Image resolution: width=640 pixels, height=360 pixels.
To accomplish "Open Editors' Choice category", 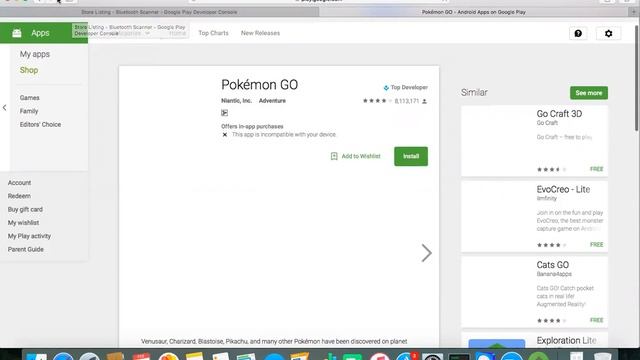I will pyautogui.click(x=40, y=124).
